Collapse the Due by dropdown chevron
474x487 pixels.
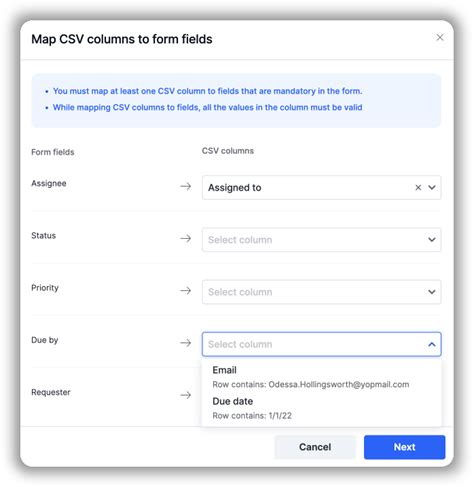pyautogui.click(x=432, y=344)
